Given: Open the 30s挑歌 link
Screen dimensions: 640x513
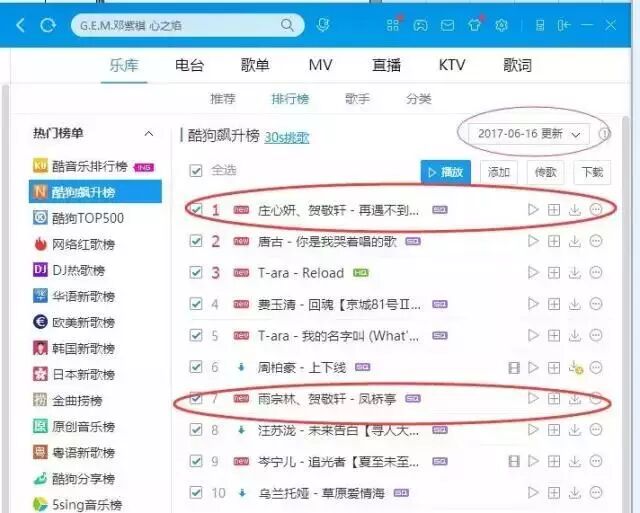Looking at the screenshot, I should click(x=287, y=137).
